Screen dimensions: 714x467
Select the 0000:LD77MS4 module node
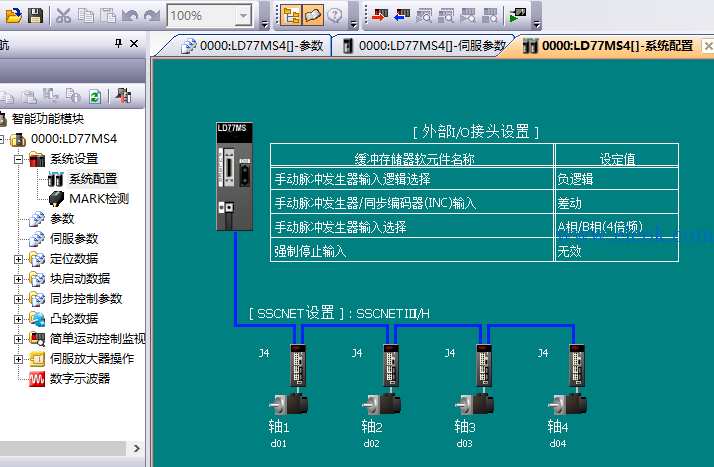tap(74, 139)
